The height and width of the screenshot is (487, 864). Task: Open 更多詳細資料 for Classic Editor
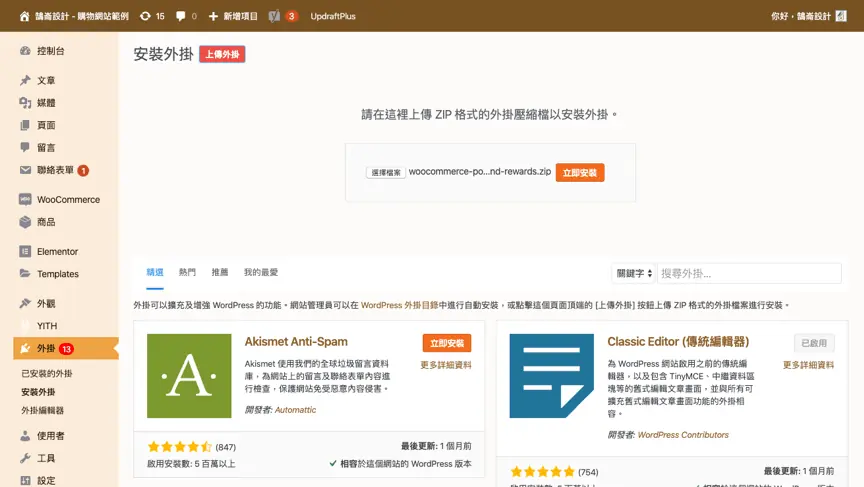[x=808, y=365]
